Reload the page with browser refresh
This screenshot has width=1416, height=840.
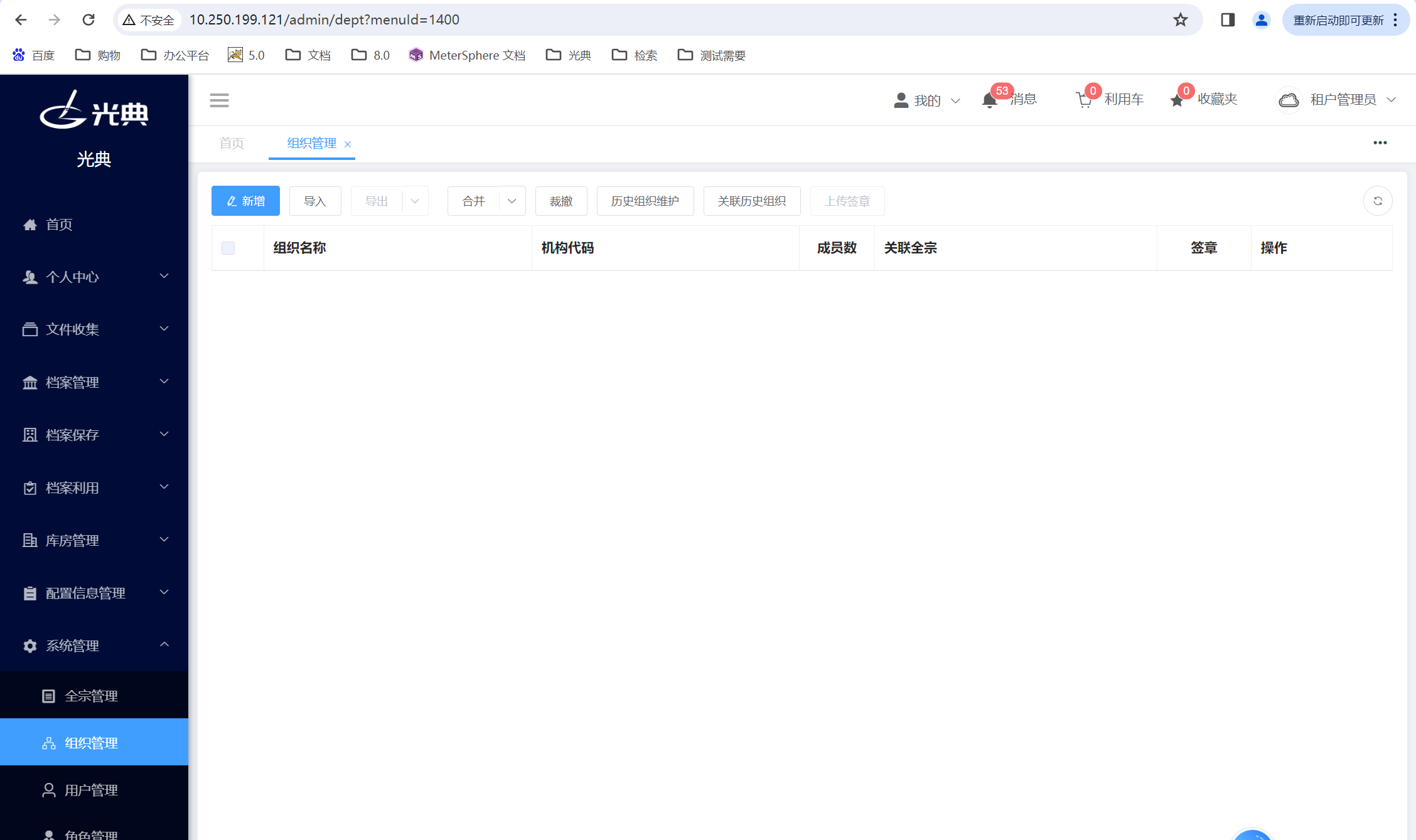coord(88,20)
